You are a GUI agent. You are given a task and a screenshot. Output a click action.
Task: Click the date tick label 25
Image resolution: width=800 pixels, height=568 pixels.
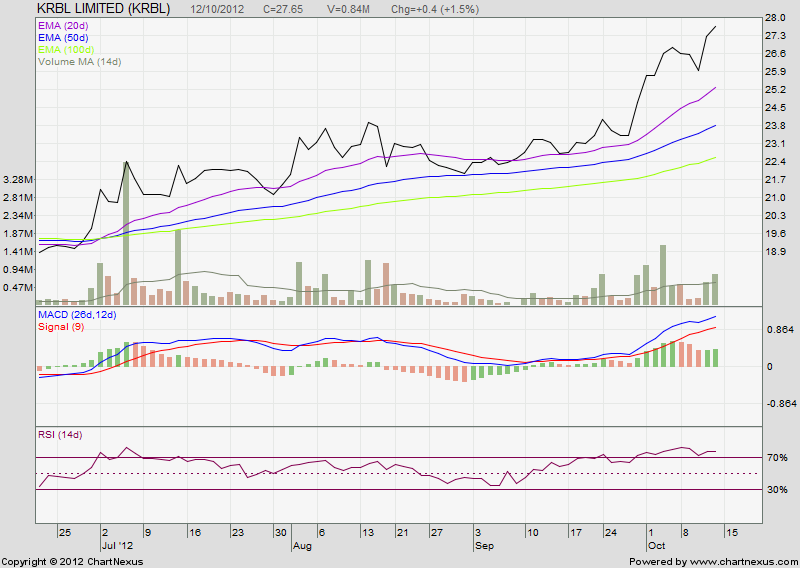pos(65,533)
